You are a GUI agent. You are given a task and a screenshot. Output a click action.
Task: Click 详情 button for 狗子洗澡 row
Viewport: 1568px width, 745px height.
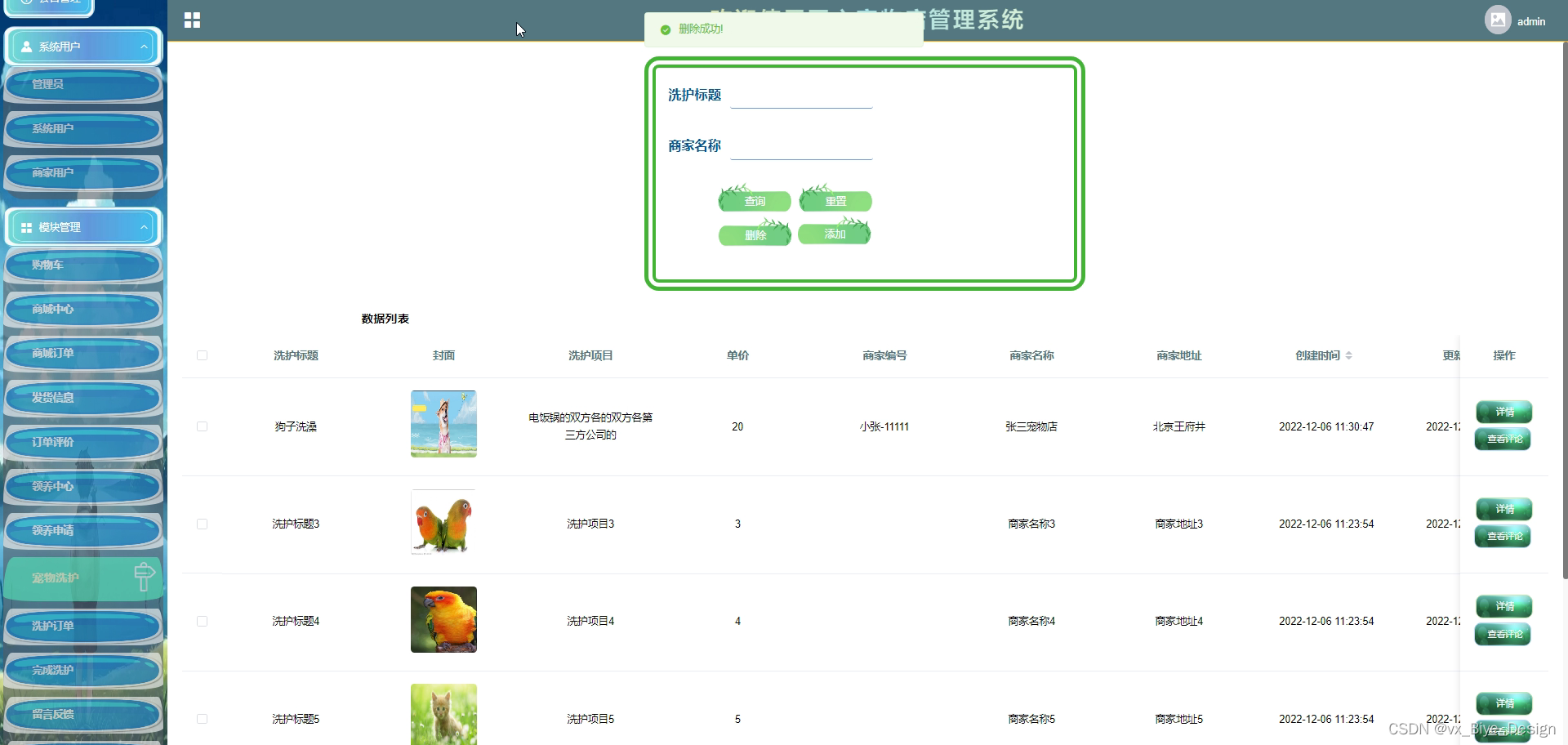click(x=1504, y=412)
